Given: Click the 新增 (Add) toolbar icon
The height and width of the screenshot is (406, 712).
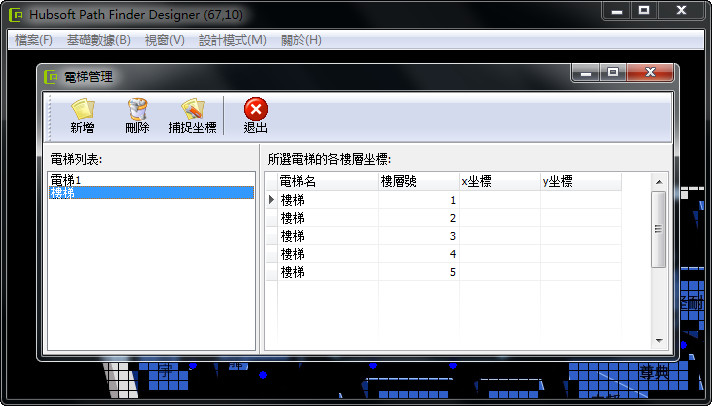Looking at the screenshot, I should 82,110.
